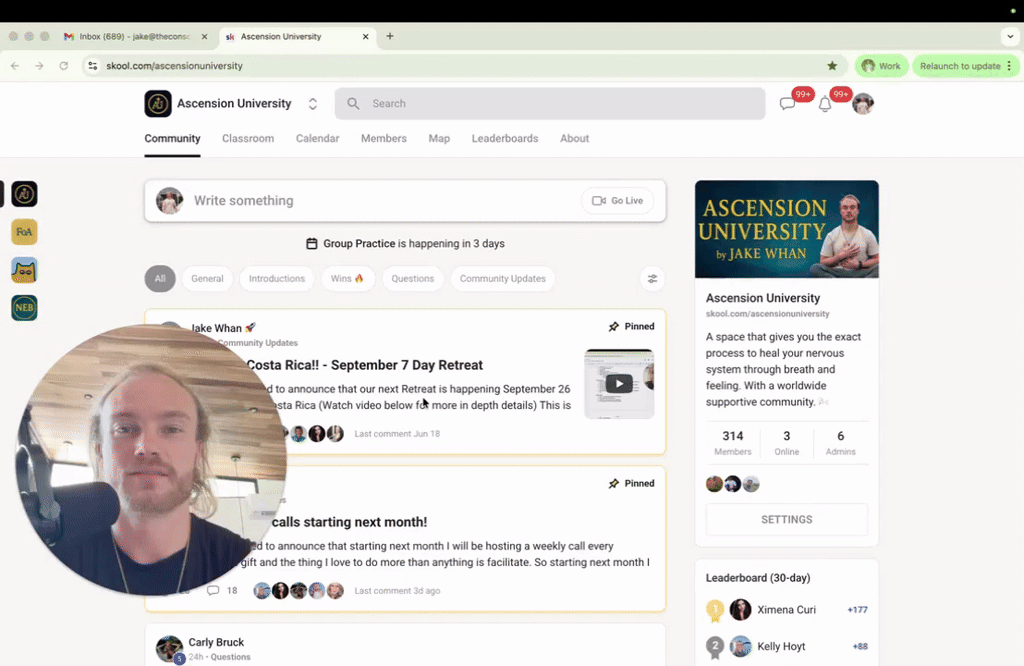Expand the tab search dropdown arrow
This screenshot has width=1024, height=666.
(x=1010, y=37)
